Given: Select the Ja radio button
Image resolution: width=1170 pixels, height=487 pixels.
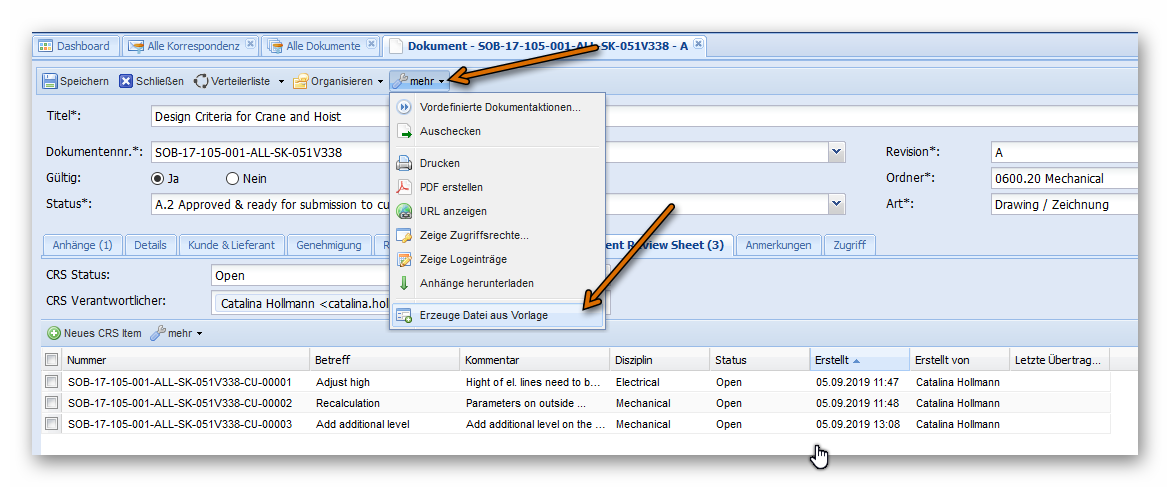Looking at the screenshot, I should (x=157, y=179).
